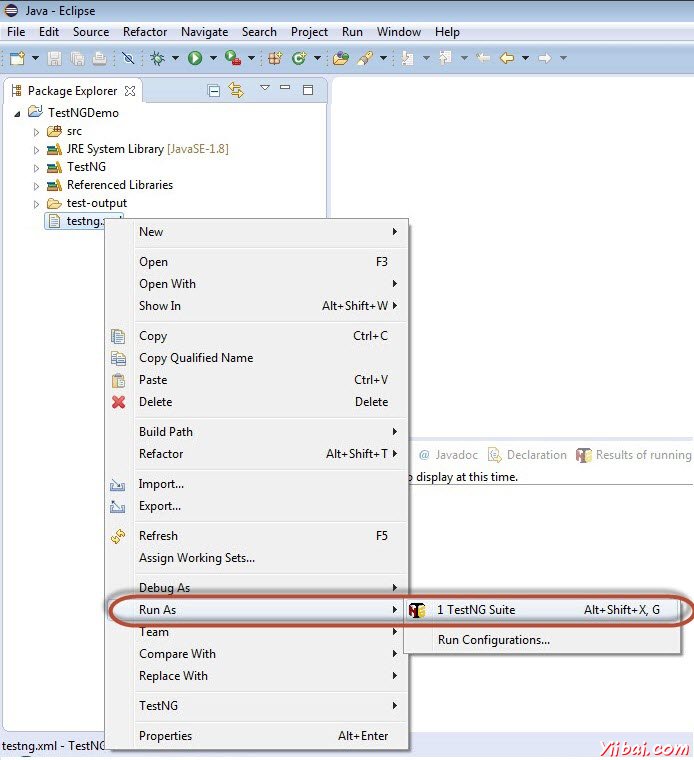694x760 pixels.
Task: Select 1 TestNG Suite from Run As submenu
Action: click(x=543, y=610)
